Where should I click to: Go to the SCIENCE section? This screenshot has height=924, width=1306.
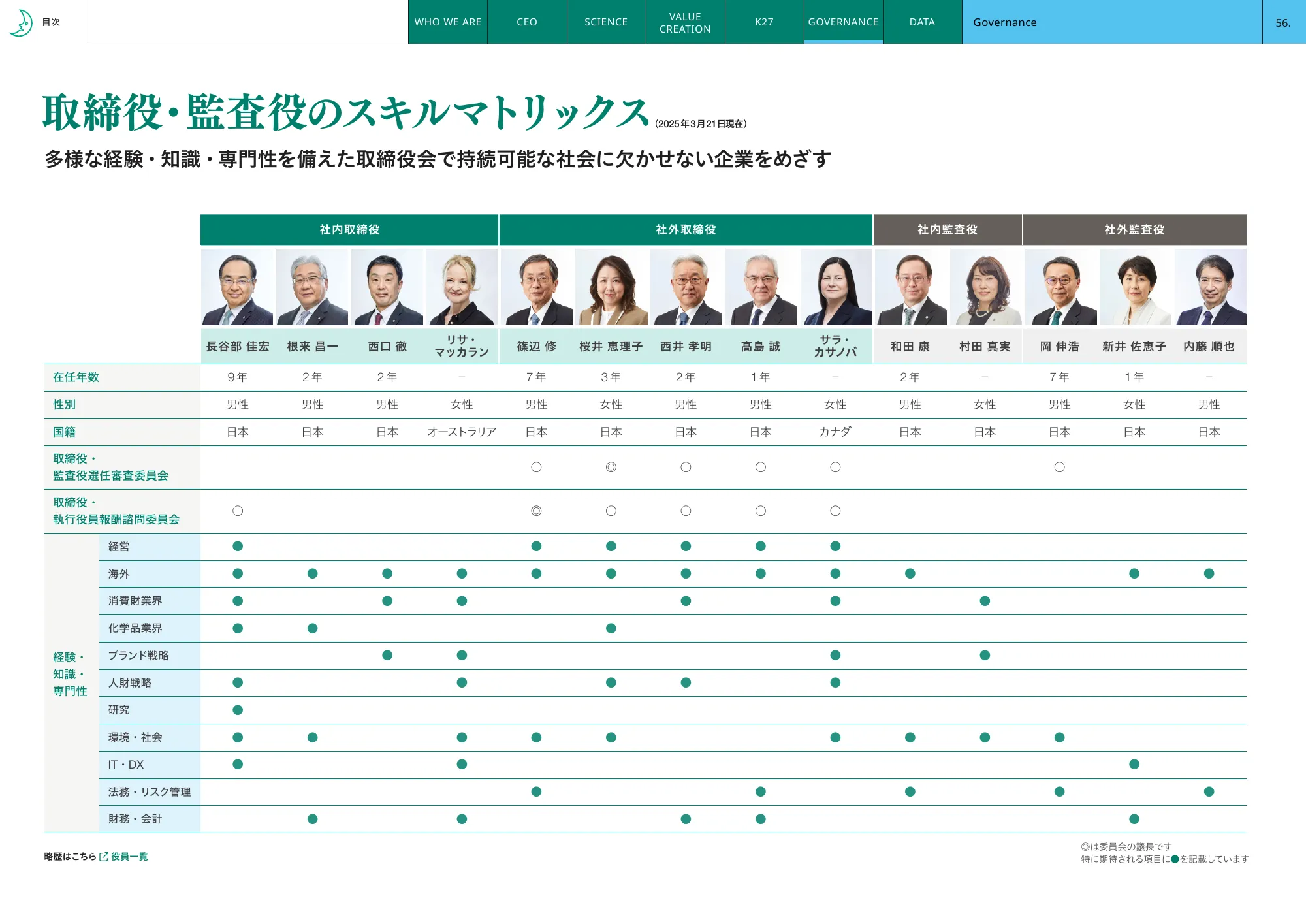point(605,22)
